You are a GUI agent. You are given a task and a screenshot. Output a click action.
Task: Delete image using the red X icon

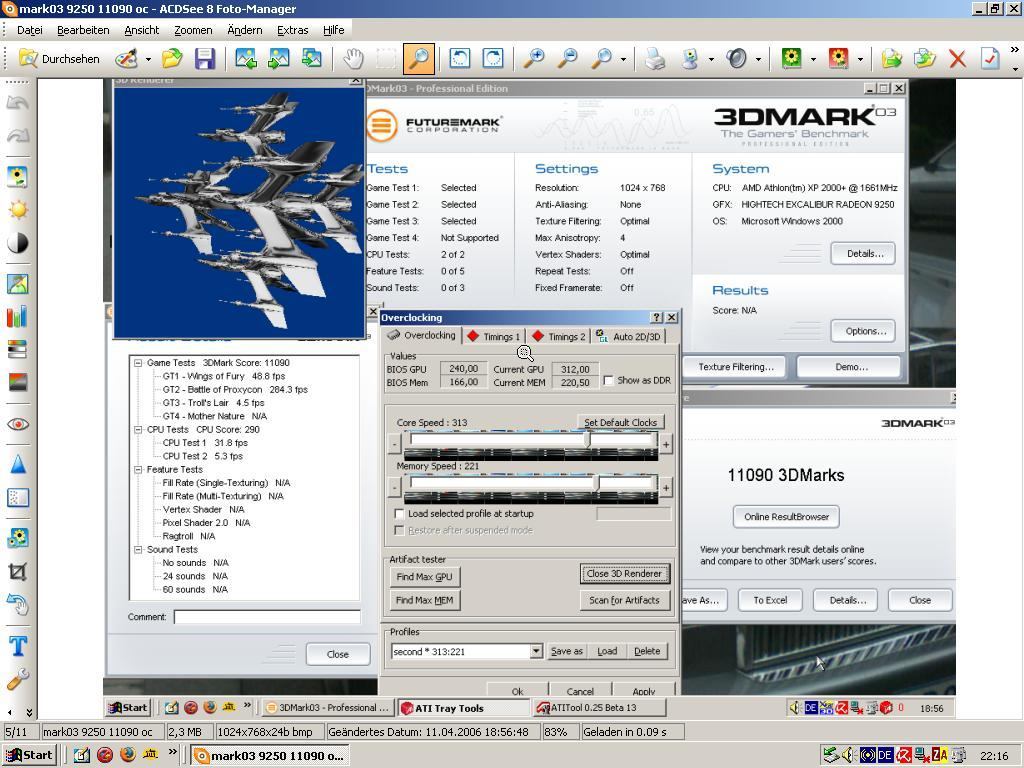pyautogui.click(x=957, y=59)
